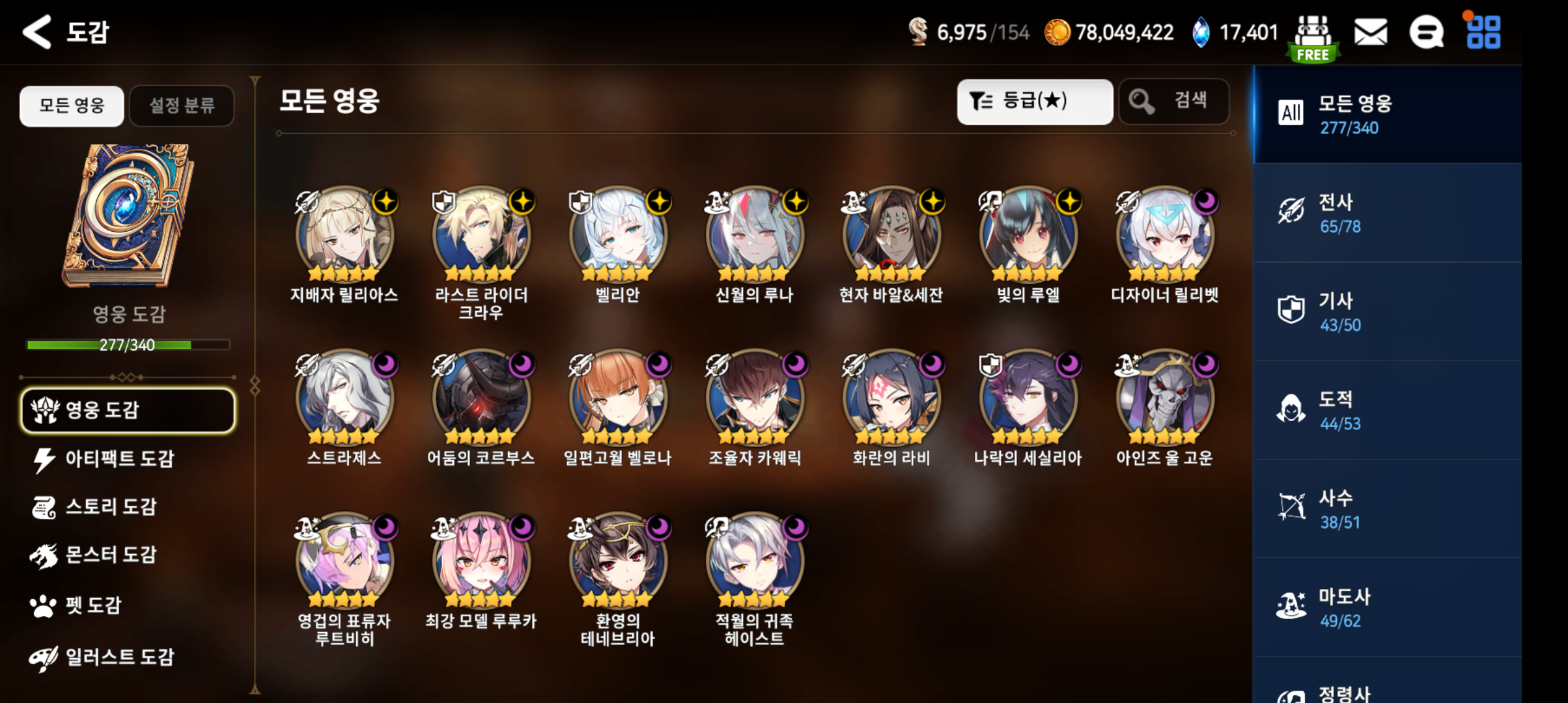Image resolution: width=1568 pixels, height=703 pixels.
Task: Switch to the 설정 분류 toggle tab
Action: (x=182, y=105)
